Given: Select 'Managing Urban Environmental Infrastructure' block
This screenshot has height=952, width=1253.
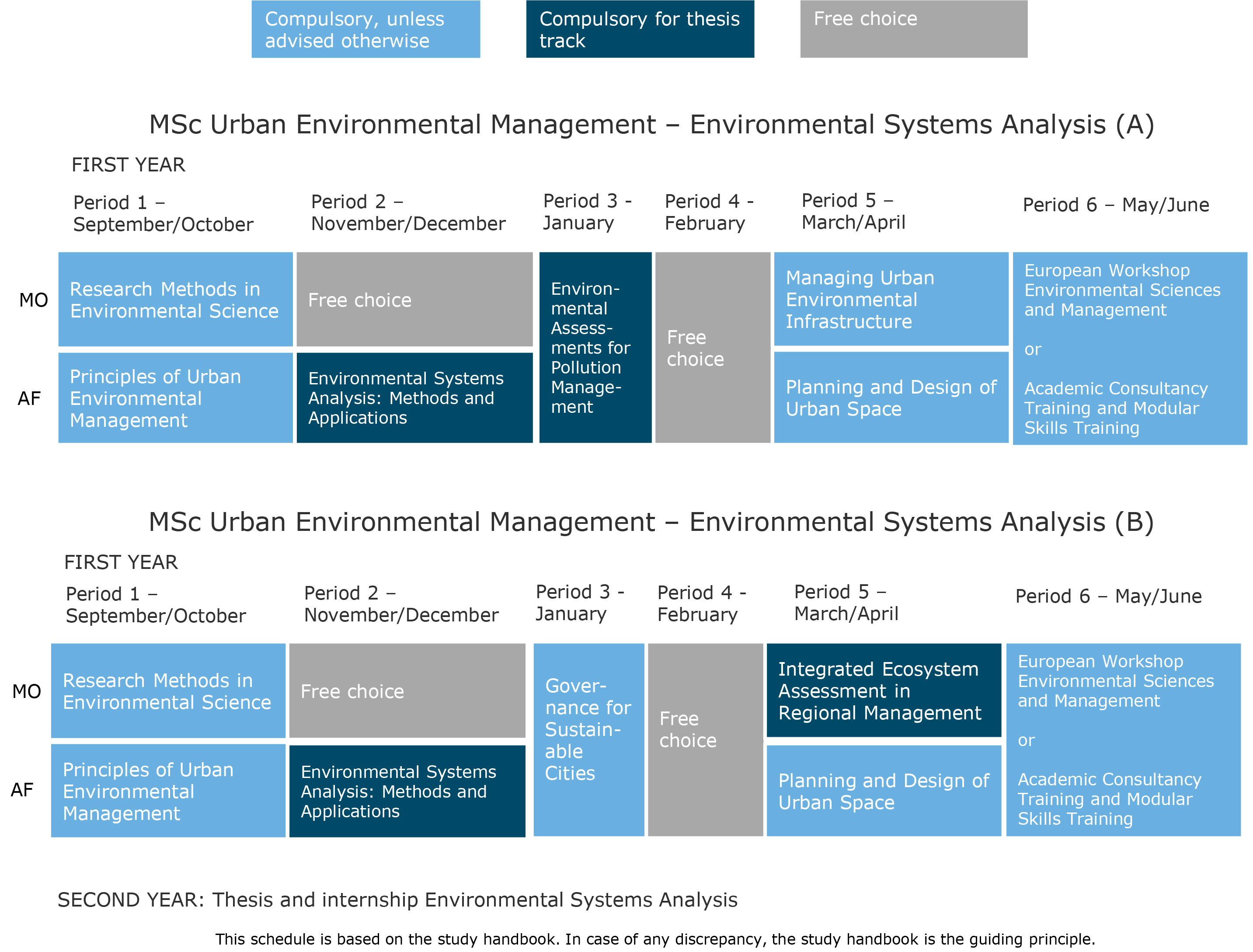Looking at the screenshot, I should coord(891,299).
